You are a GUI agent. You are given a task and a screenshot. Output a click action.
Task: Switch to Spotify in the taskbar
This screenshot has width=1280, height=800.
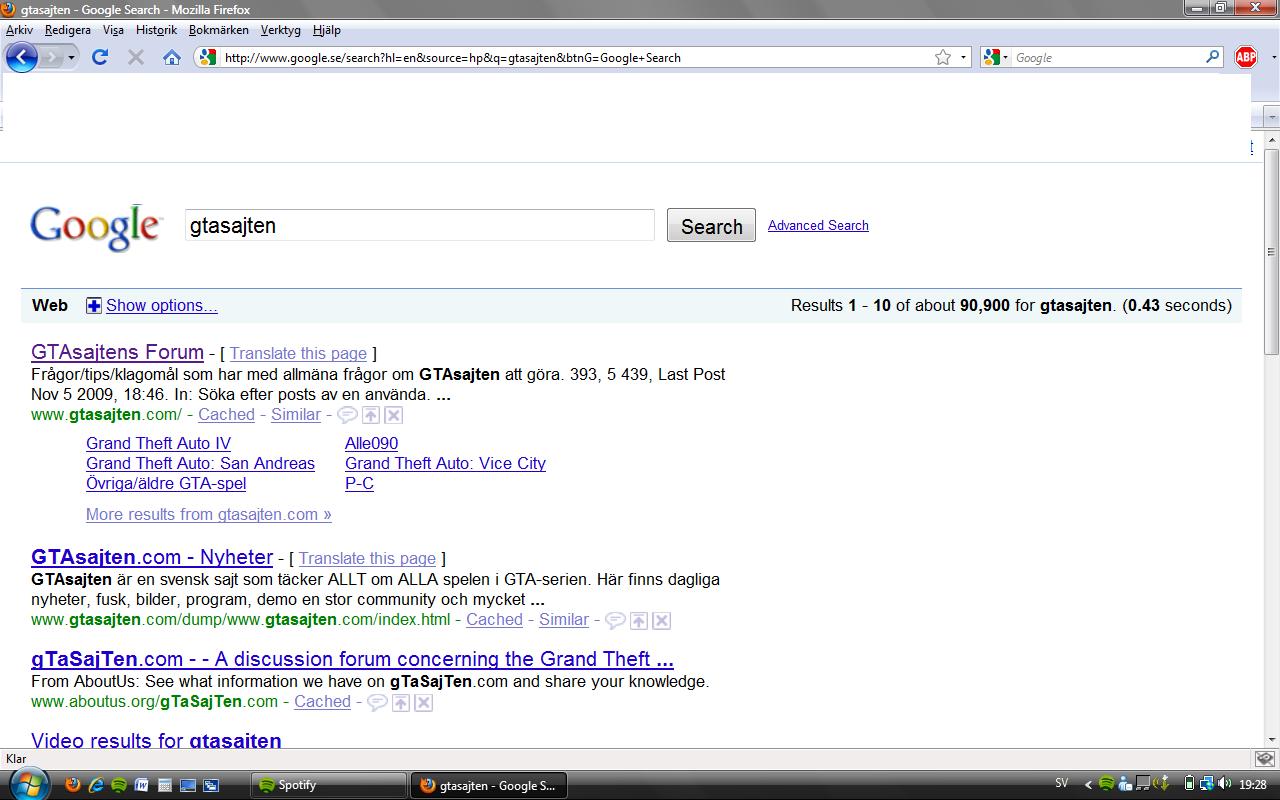pyautogui.click(x=328, y=785)
